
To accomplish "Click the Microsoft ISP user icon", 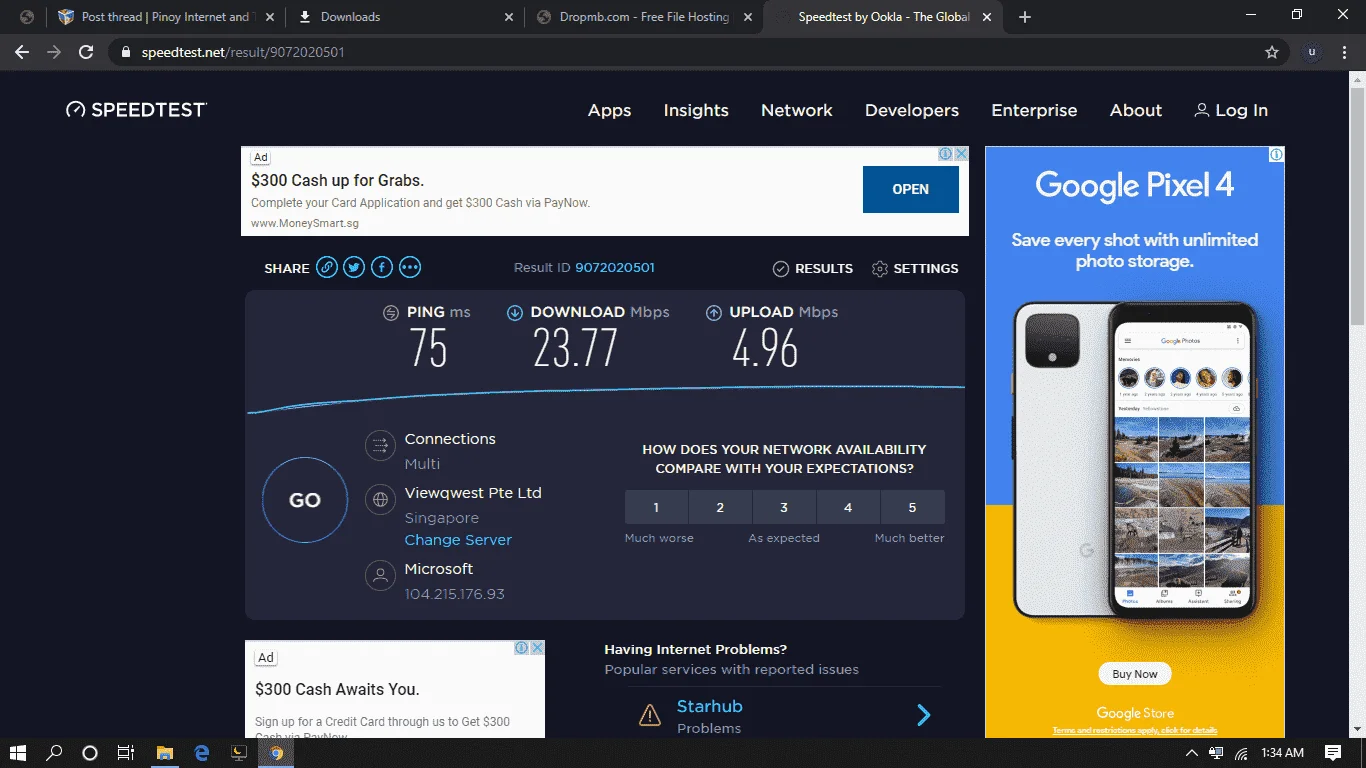I will [380, 575].
